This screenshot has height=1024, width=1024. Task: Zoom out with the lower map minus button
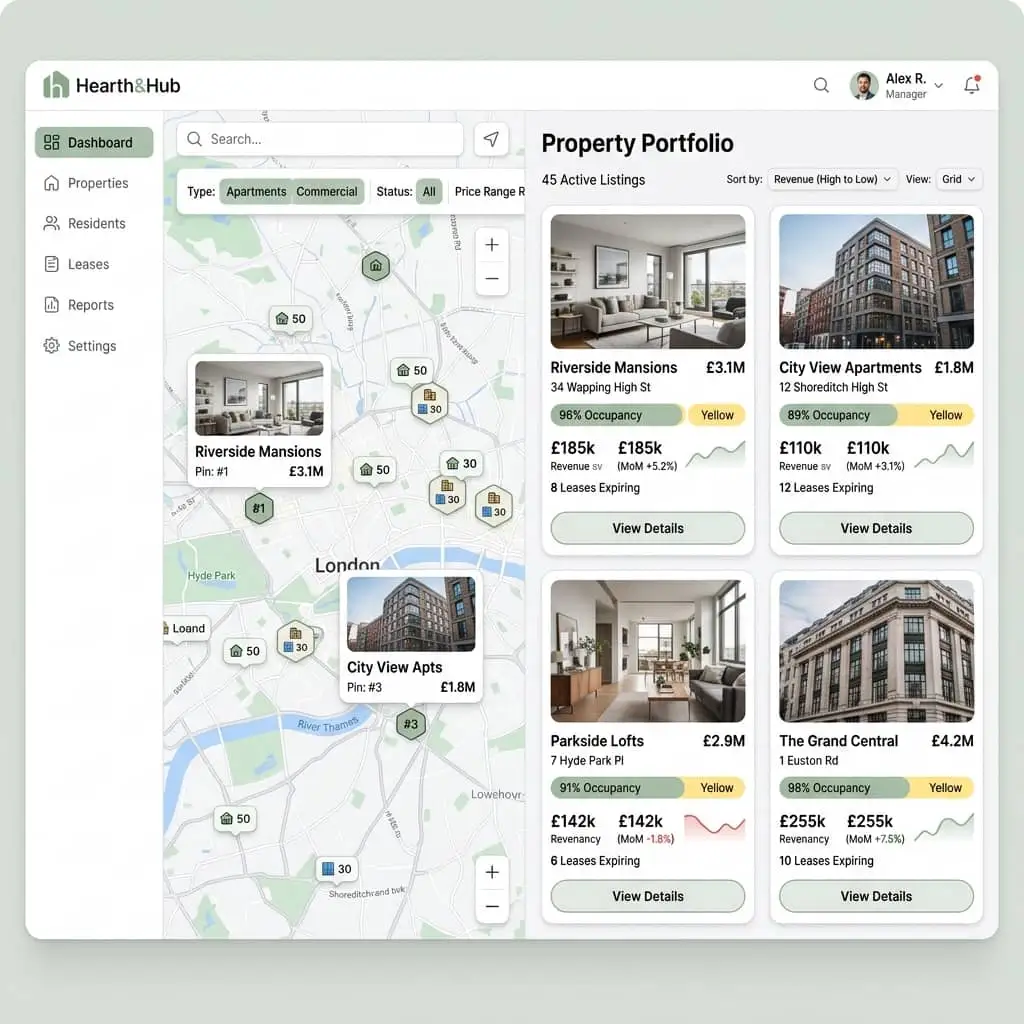tap(492, 906)
